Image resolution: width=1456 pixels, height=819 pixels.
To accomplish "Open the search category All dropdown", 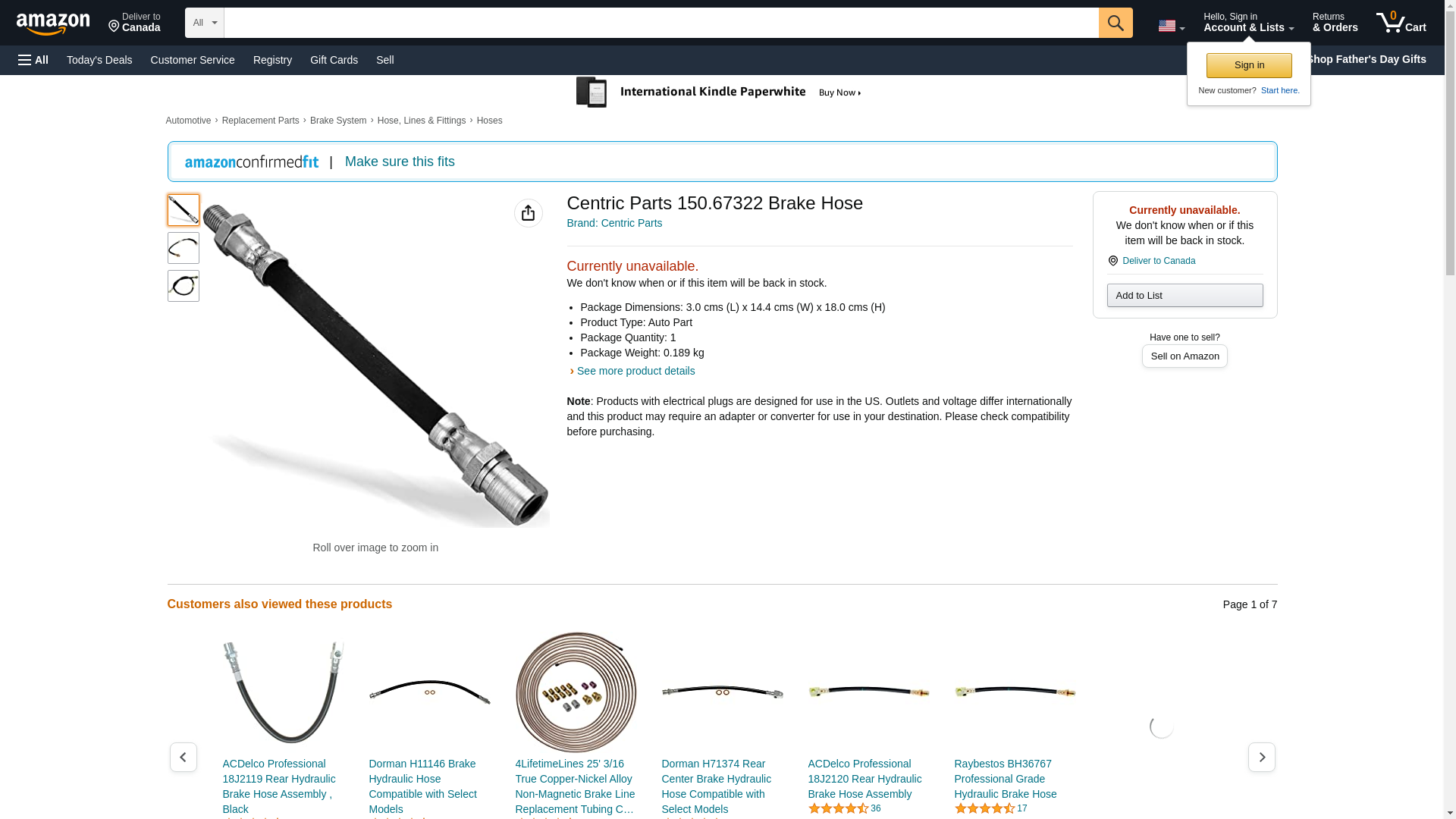I will [x=205, y=23].
